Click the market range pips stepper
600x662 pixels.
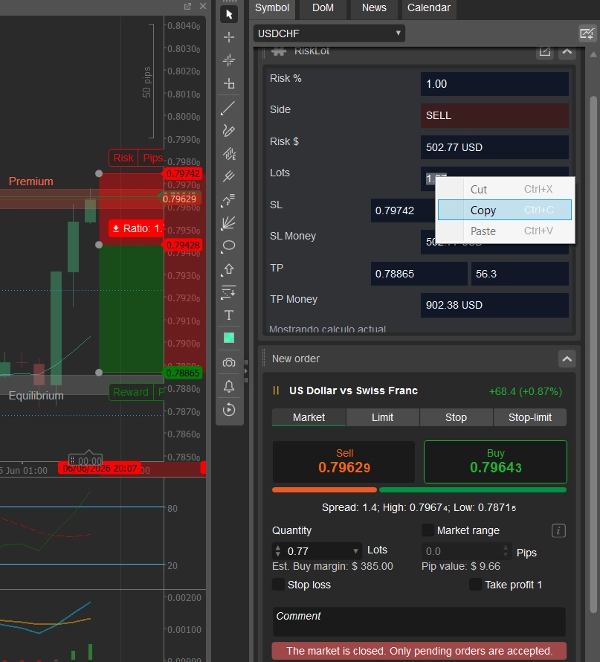[506, 551]
